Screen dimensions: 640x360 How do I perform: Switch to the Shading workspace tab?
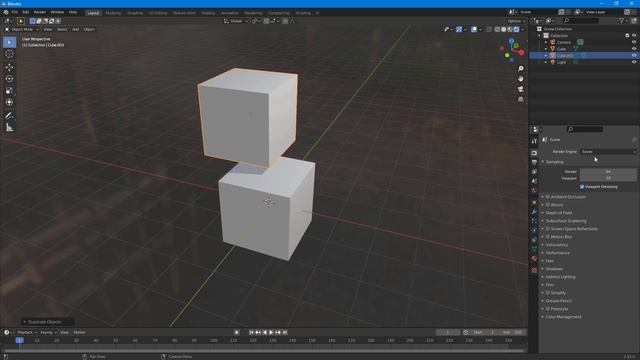click(x=208, y=13)
